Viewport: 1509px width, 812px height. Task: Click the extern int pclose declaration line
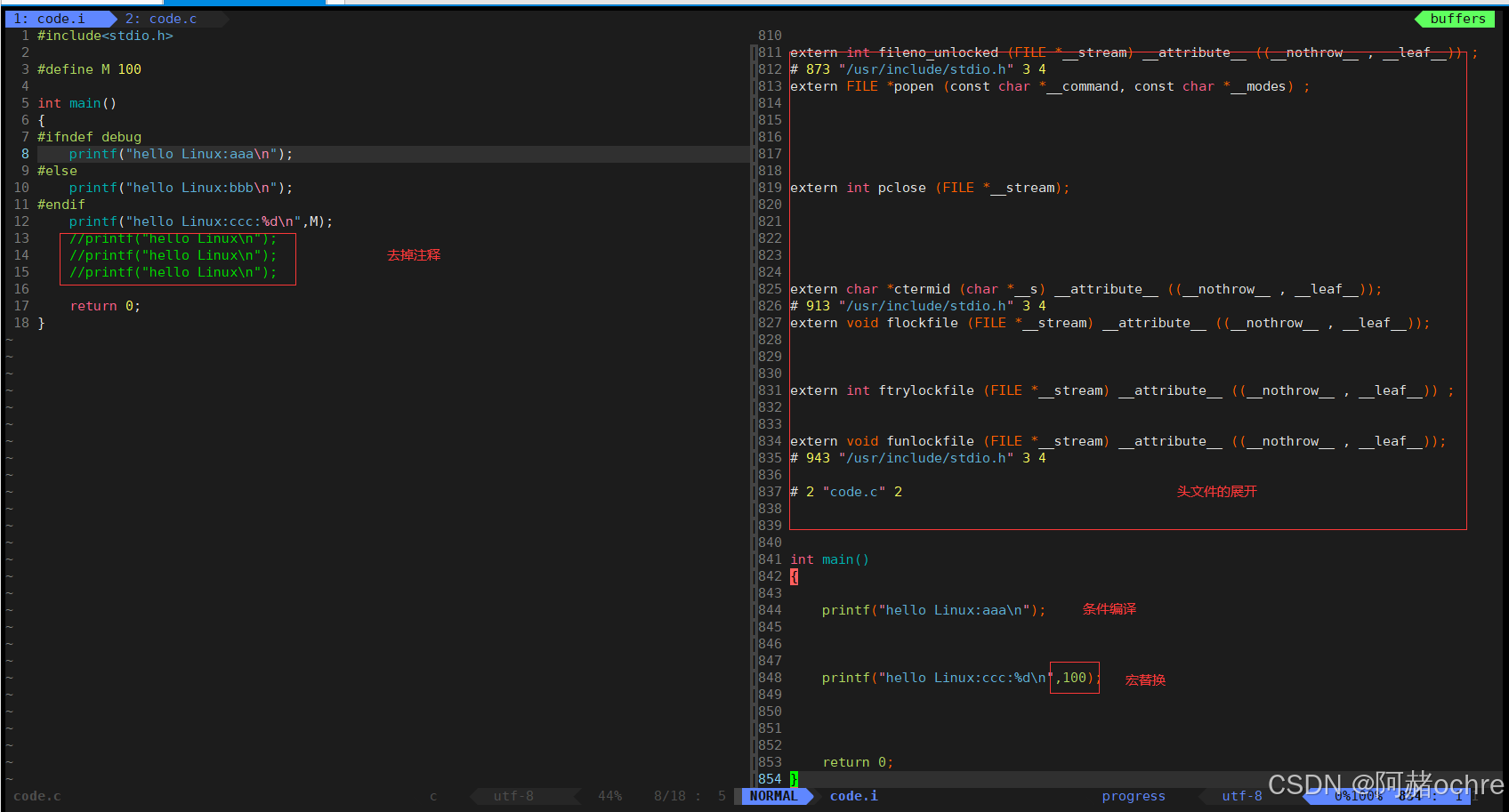pyautogui.click(x=929, y=188)
